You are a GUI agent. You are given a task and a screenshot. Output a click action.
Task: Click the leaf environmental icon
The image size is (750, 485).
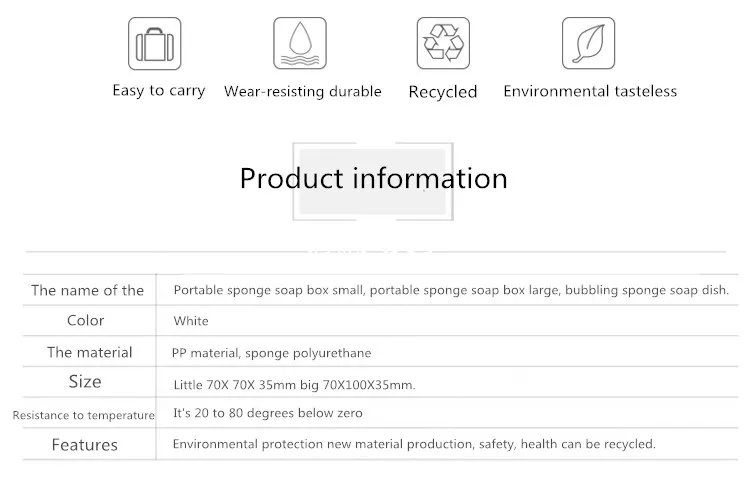pos(588,43)
